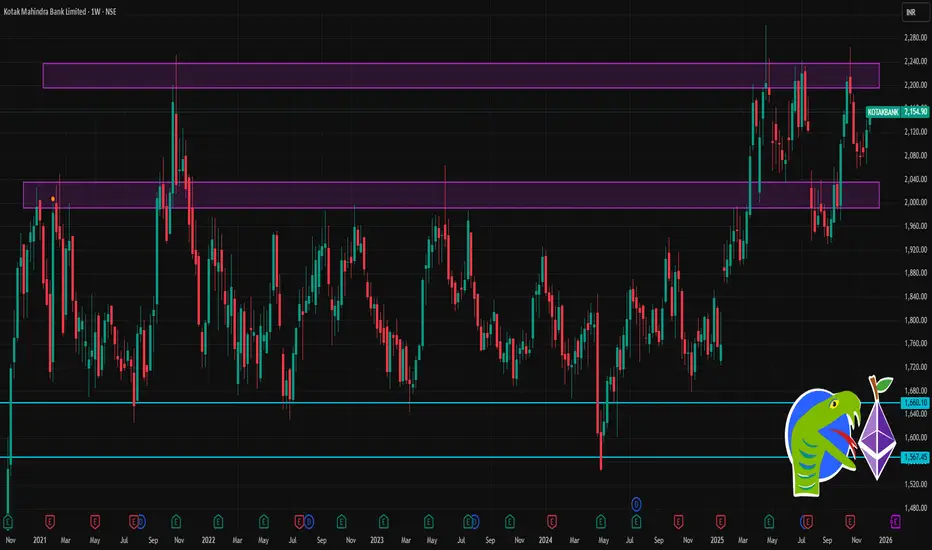
Task: Click blue dividend marker near Jul 2022
Action: coord(309,522)
